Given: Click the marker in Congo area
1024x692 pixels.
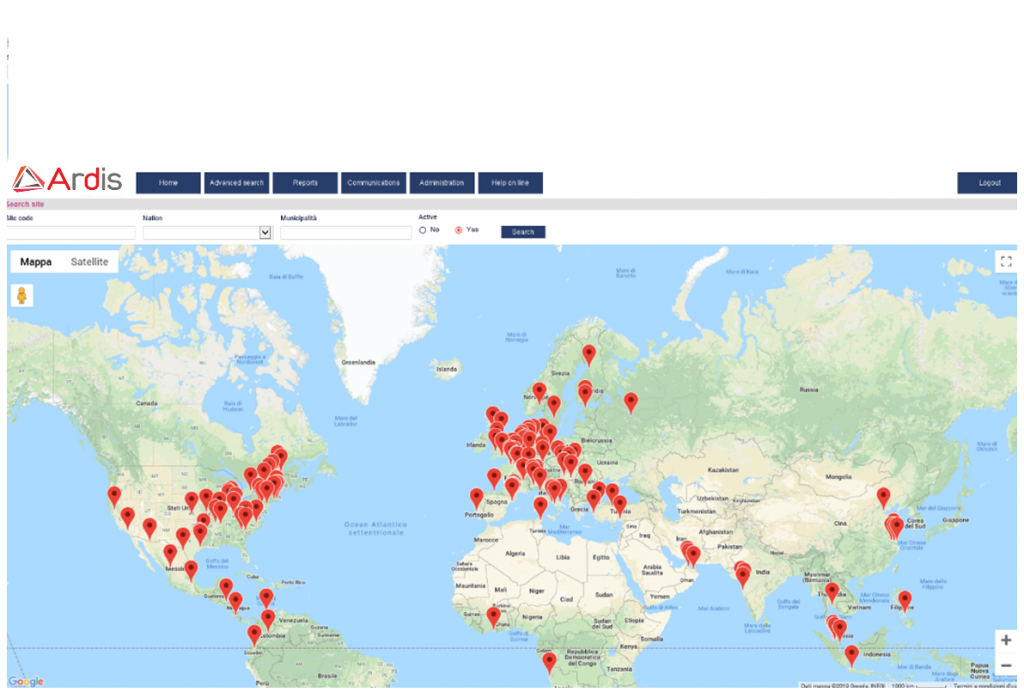Looking at the screenshot, I should [x=550, y=663].
